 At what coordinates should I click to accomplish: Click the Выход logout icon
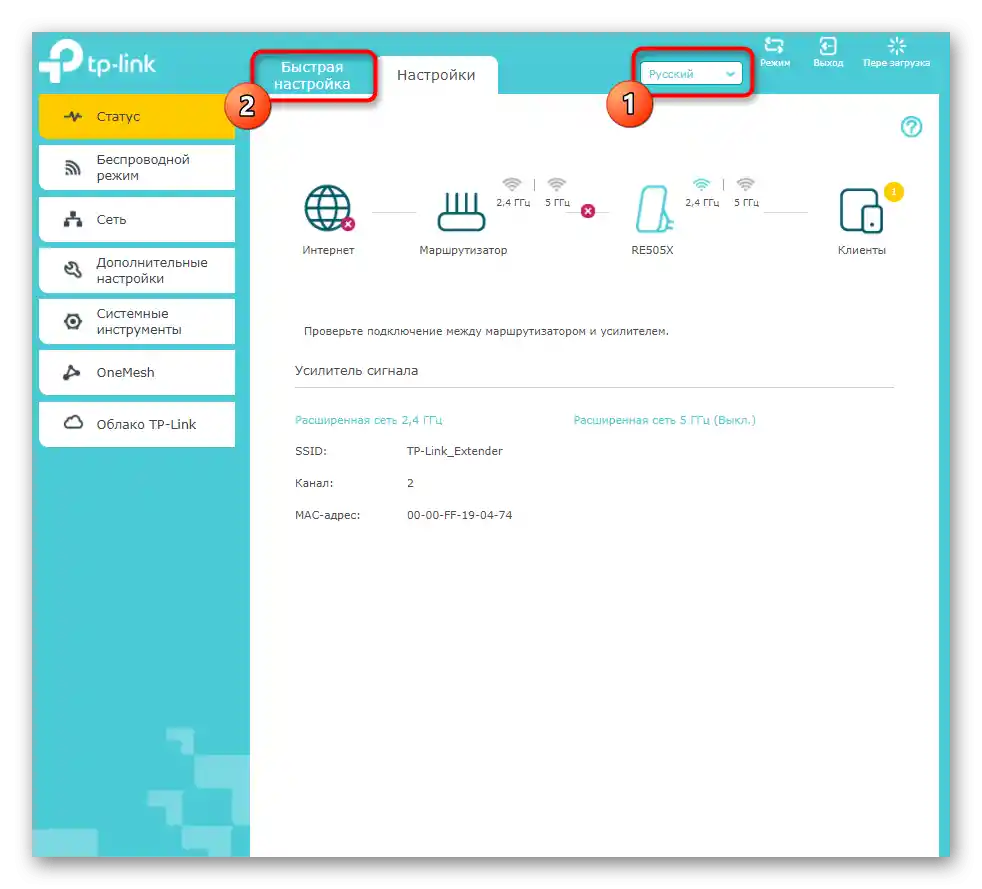click(828, 46)
